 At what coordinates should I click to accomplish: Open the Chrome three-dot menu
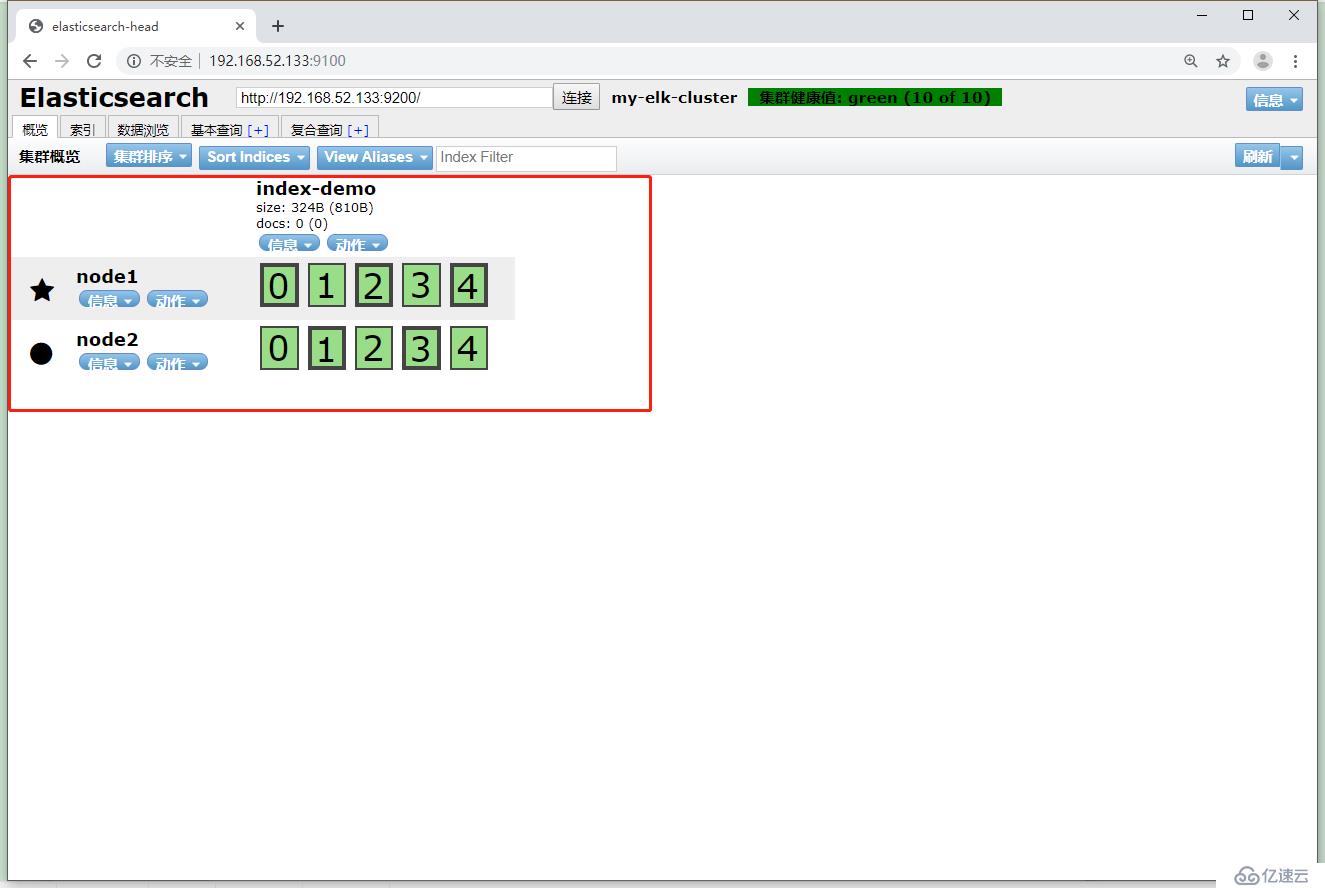(1296, 61)
